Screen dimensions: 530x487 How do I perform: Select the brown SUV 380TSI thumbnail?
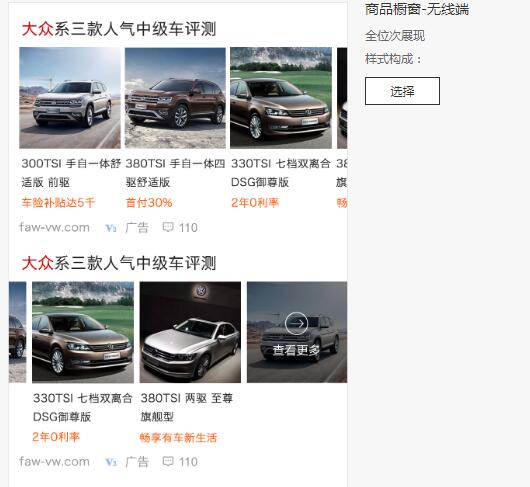pos(175,98)
